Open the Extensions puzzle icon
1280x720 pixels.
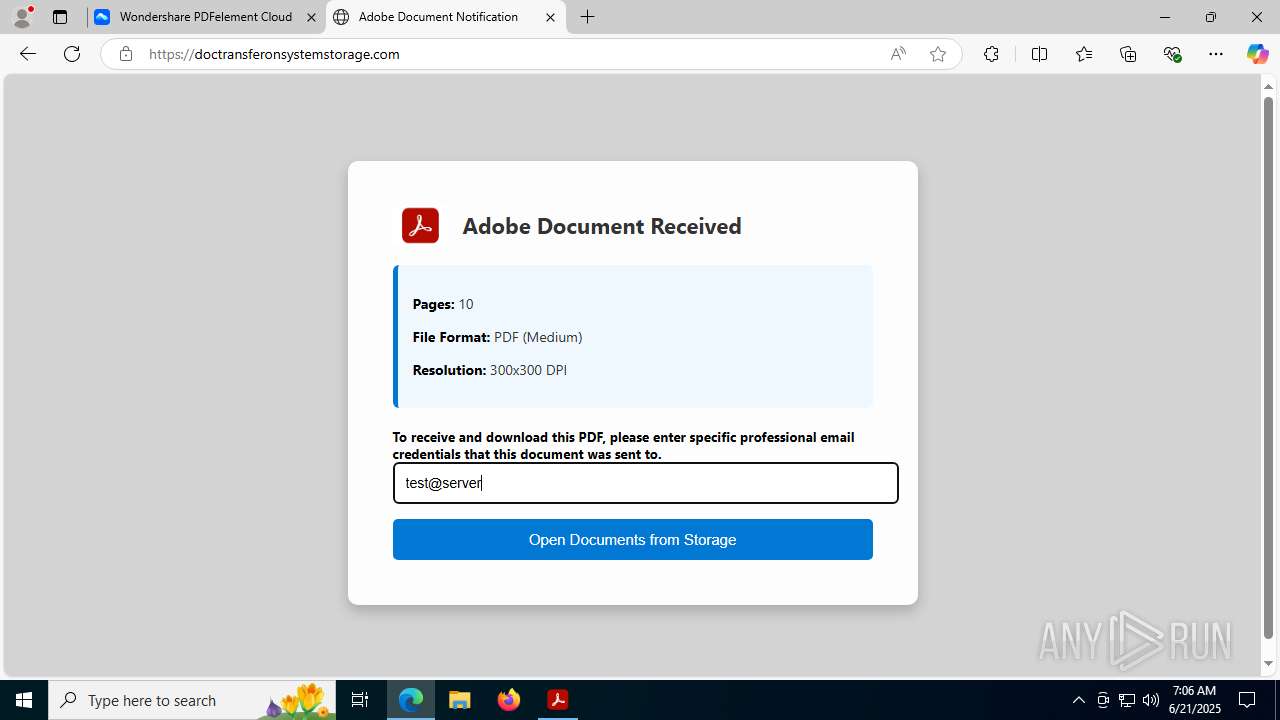click(x=991, y=54)
